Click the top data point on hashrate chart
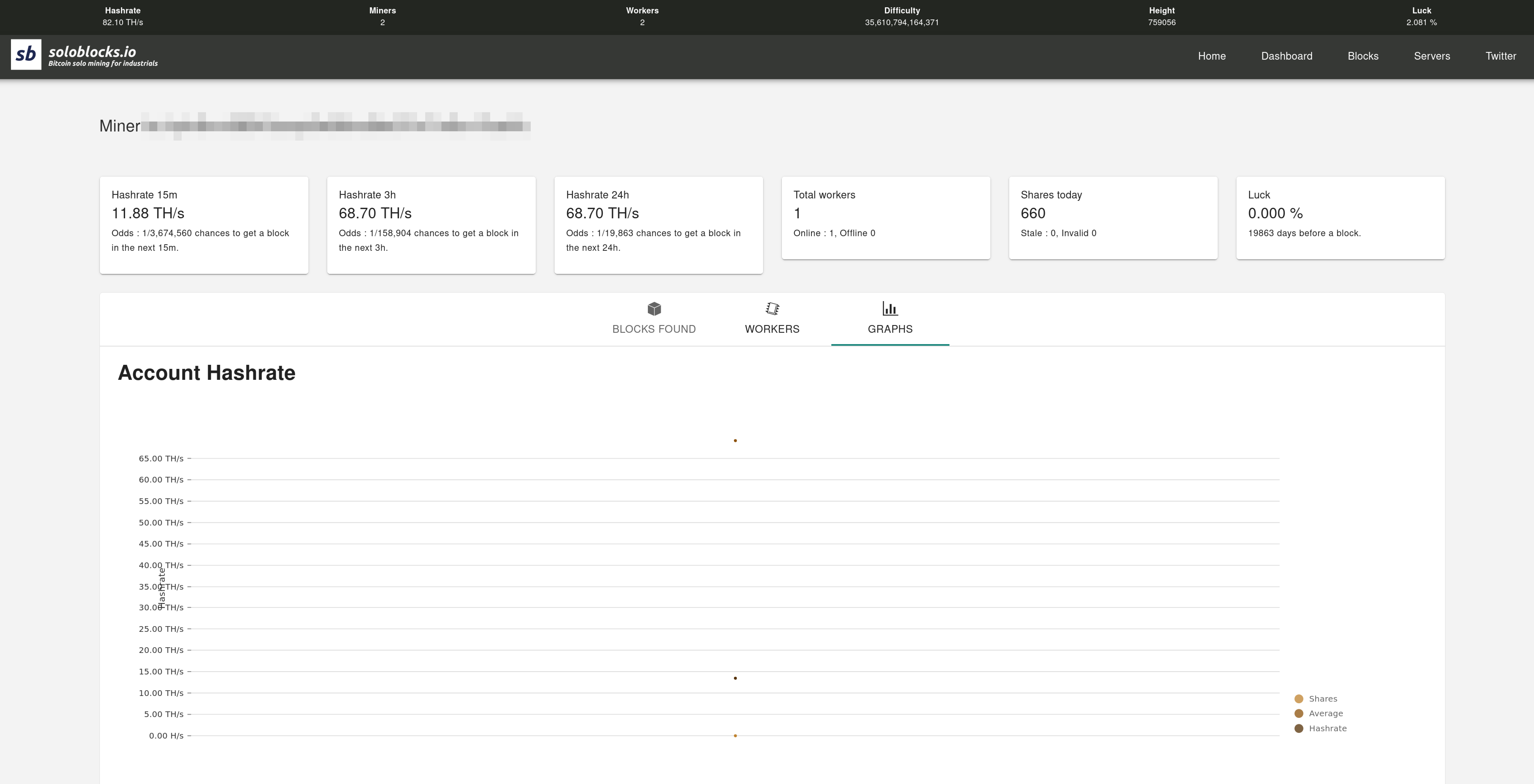Screen dimensions: 1534x784 pyautogui.click(x=735, y=440)
